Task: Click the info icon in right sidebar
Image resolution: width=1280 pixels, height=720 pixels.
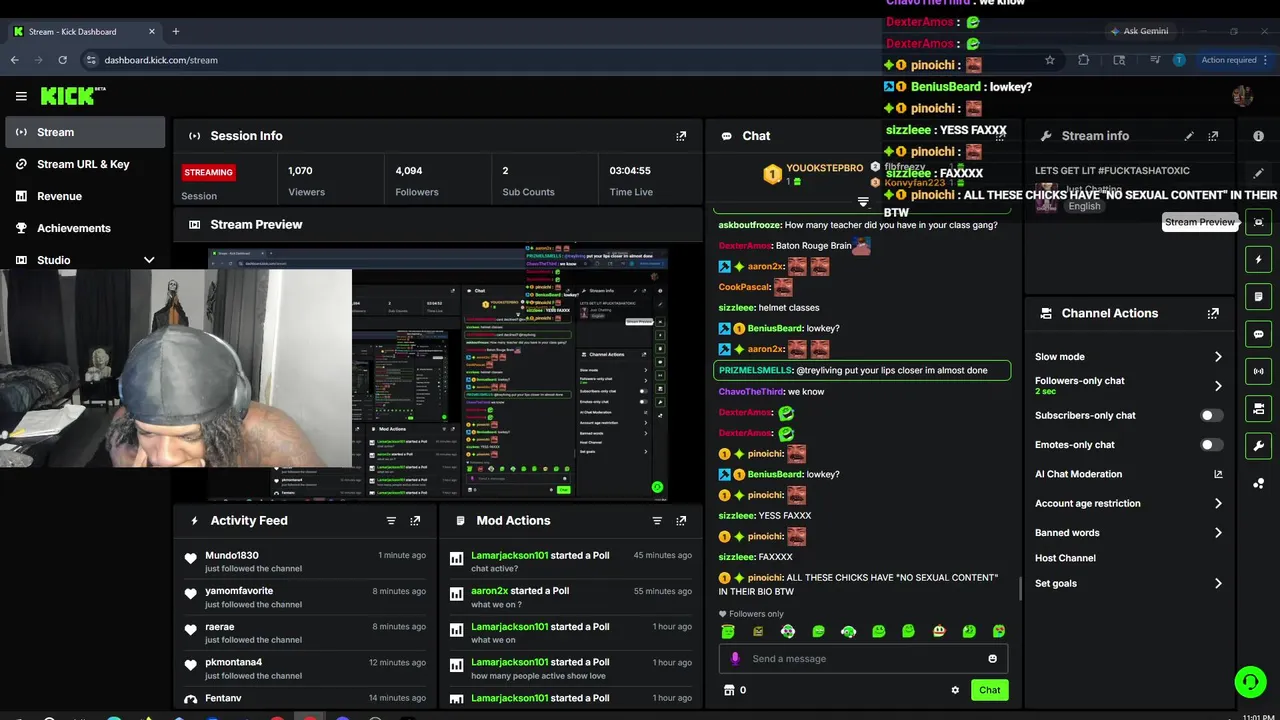Action: 1258,136
